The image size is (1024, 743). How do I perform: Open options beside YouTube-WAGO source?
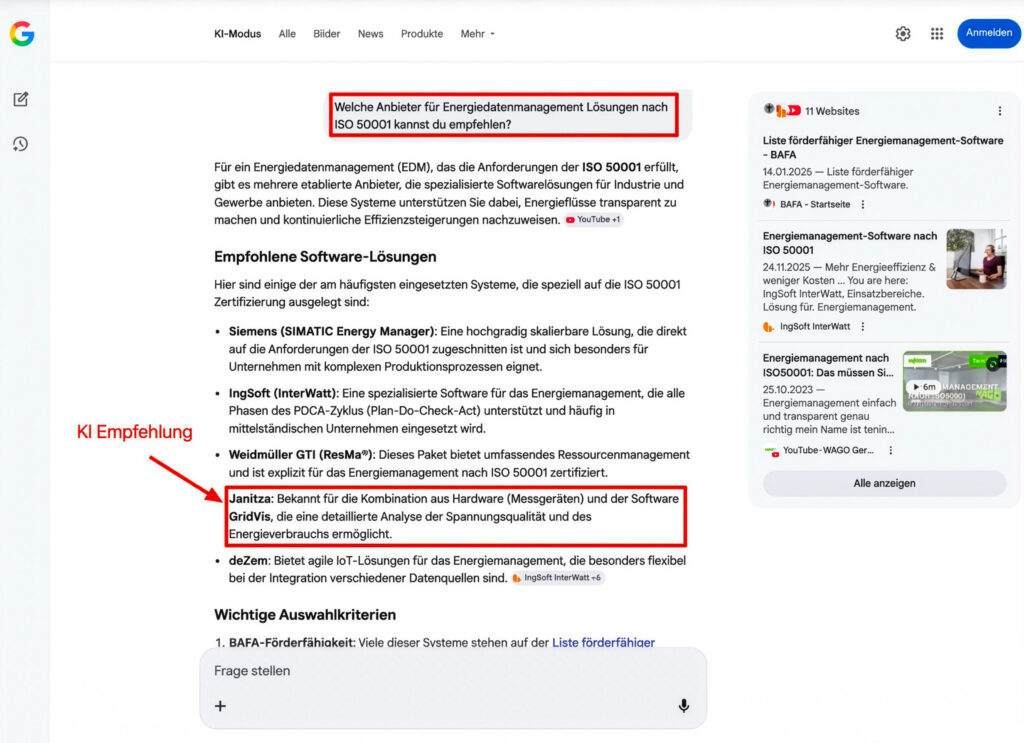[890, 451]
